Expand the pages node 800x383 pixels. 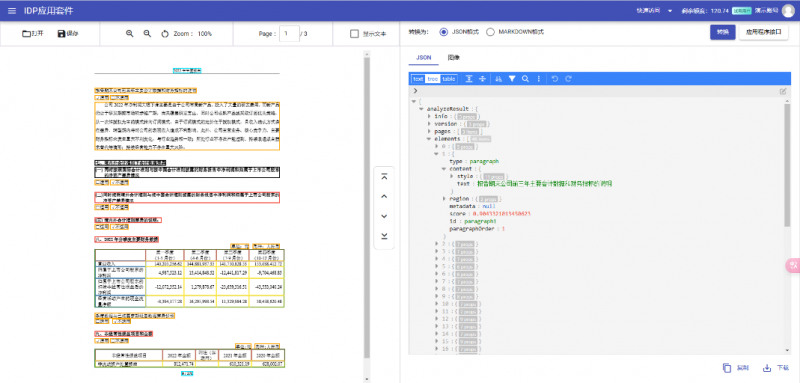(429, 131)
